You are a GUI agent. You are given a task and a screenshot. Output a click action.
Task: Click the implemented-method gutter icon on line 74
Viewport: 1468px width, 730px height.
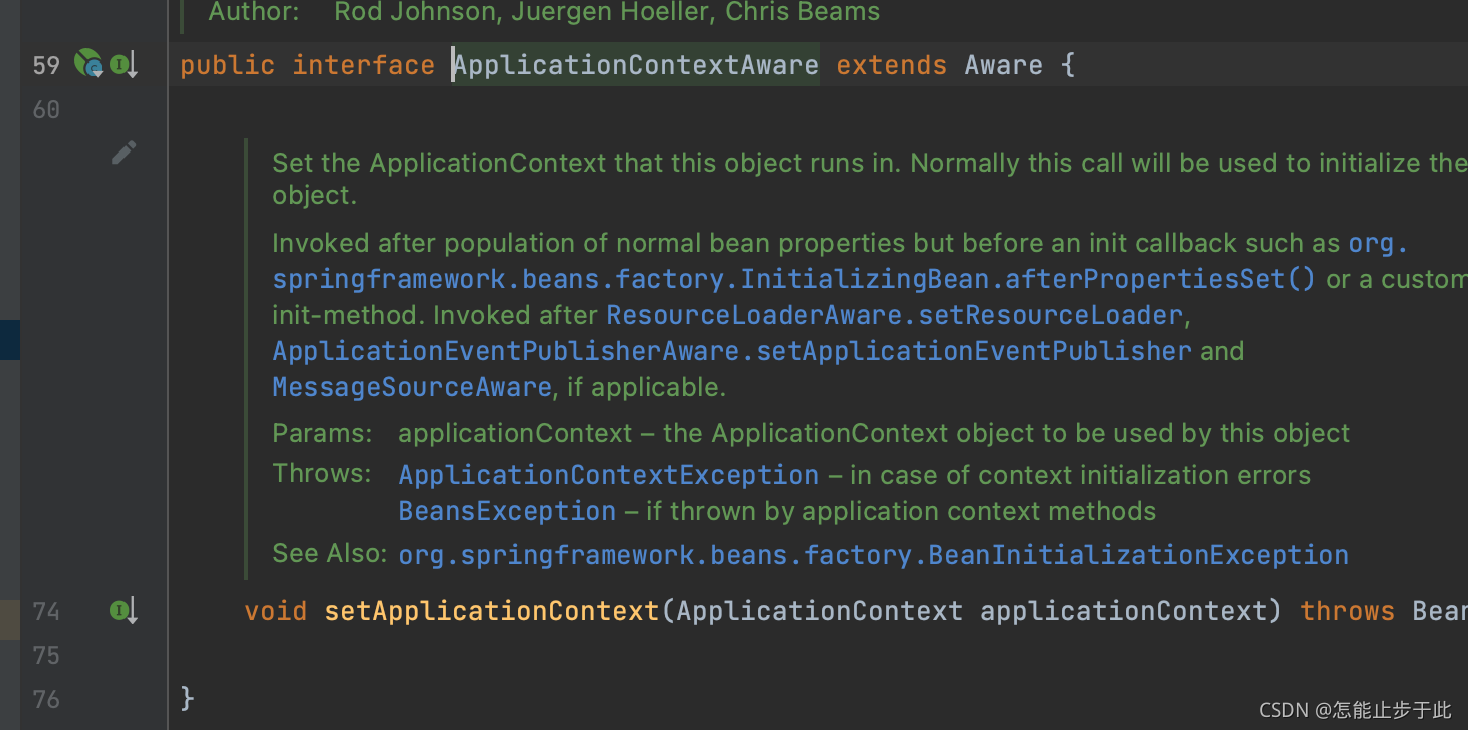point(123,610)
